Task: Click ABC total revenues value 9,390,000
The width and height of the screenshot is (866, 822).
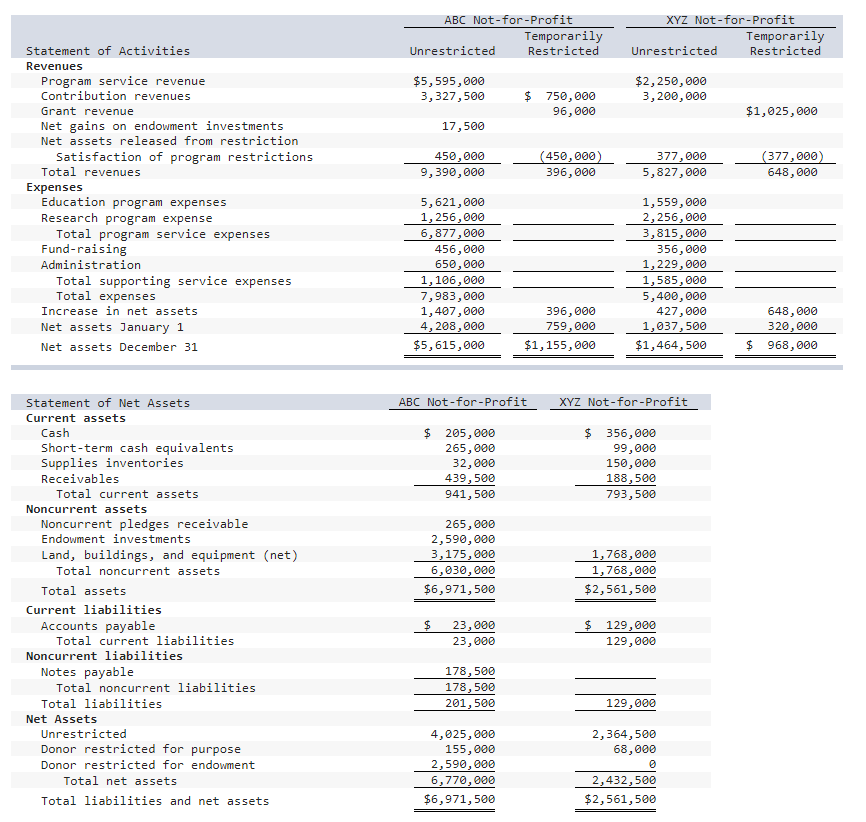Action: click(452, 172)
